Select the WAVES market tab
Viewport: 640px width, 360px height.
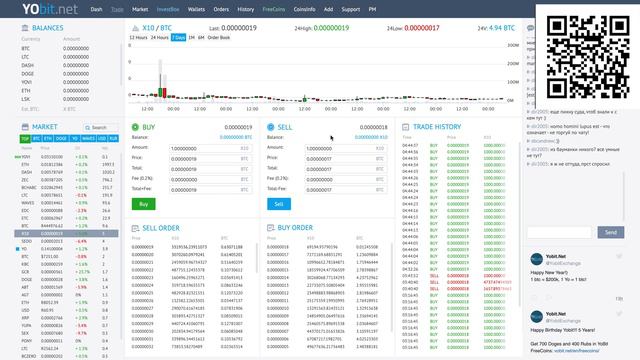point(88,139)
